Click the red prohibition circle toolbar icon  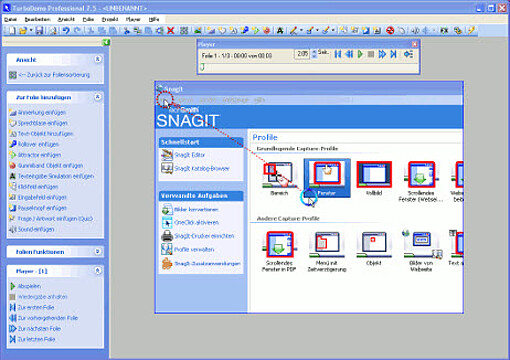click(x=390, y=31)
